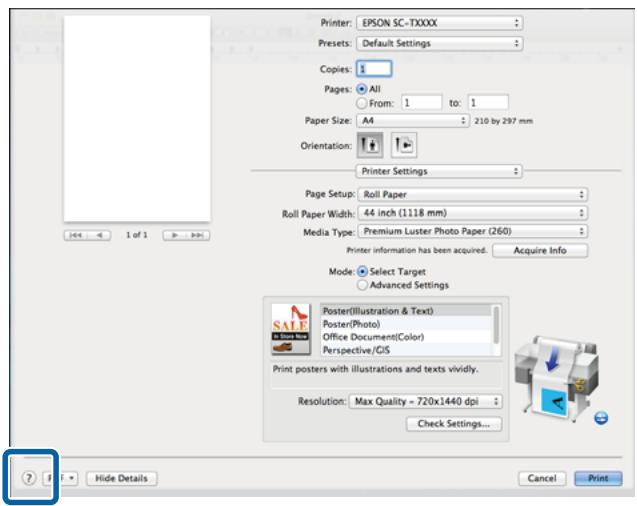Select portrait orientation icon
The image size is (637, 506).
[370, 145]
